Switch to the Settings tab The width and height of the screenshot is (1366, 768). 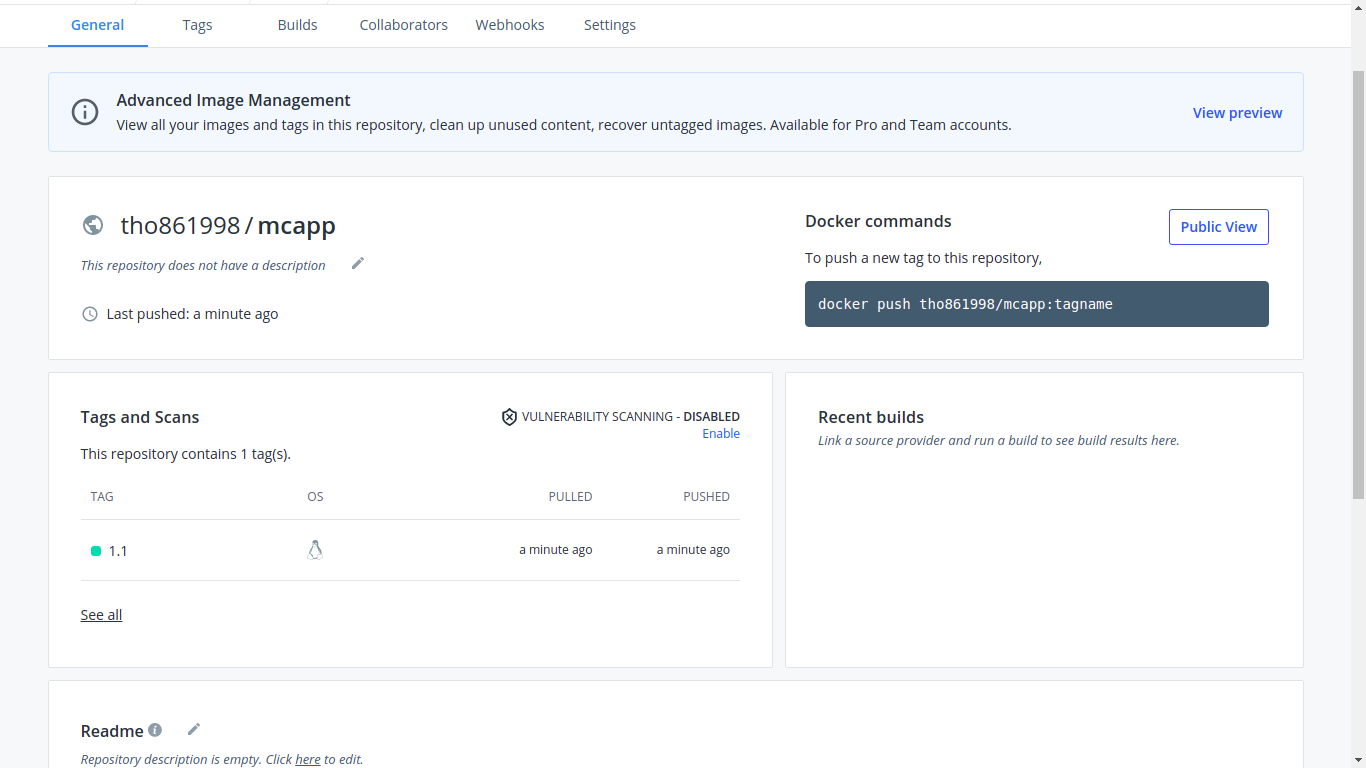609,25
